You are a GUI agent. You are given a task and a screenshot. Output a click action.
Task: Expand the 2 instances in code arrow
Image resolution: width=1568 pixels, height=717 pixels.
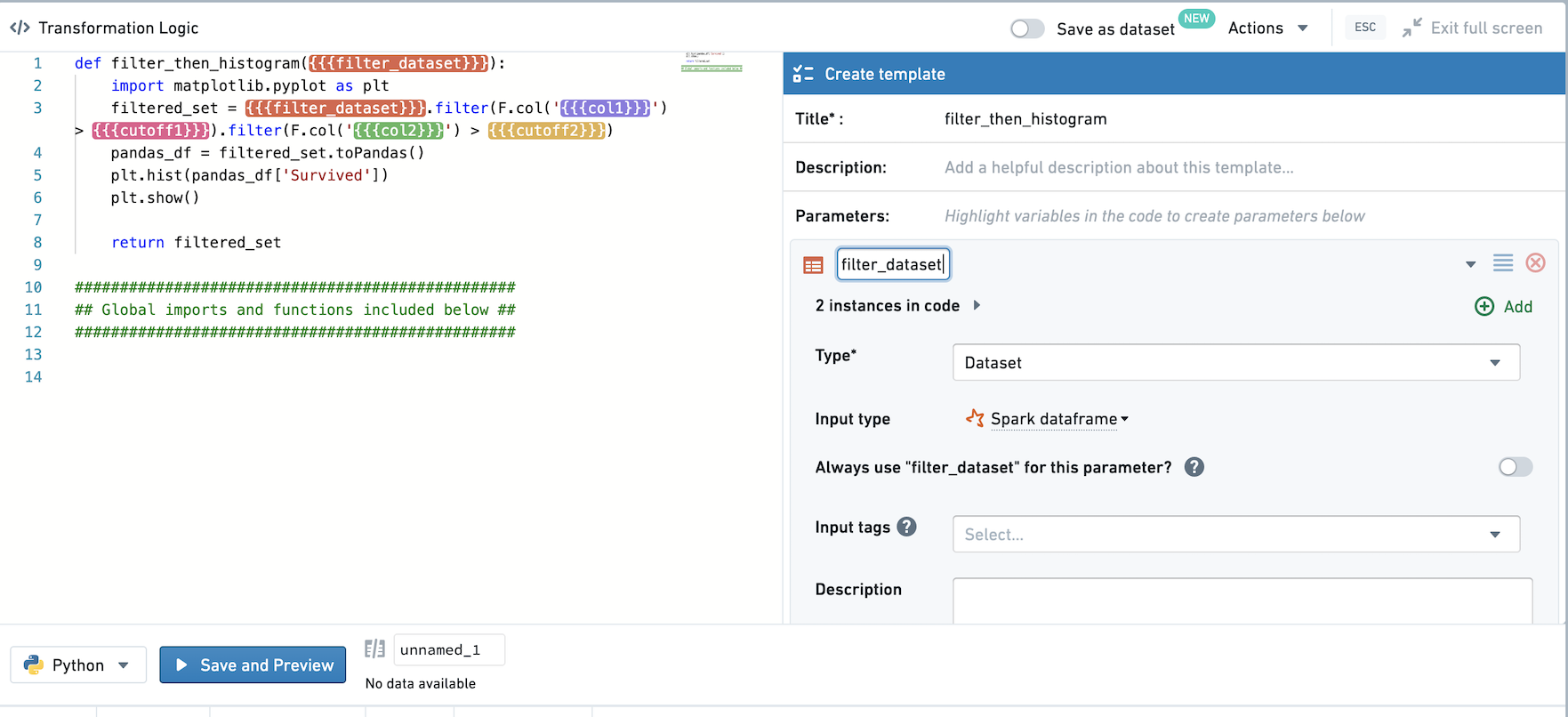977,305
